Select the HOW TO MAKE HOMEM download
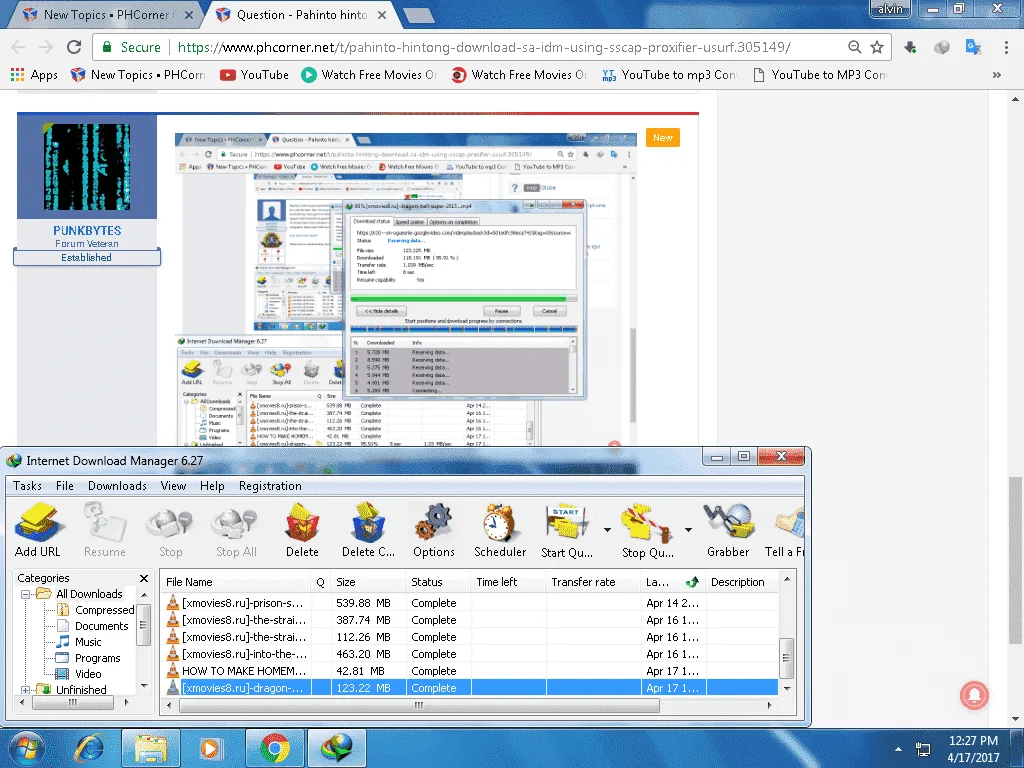1024x768 pixels. pos(470,671)
